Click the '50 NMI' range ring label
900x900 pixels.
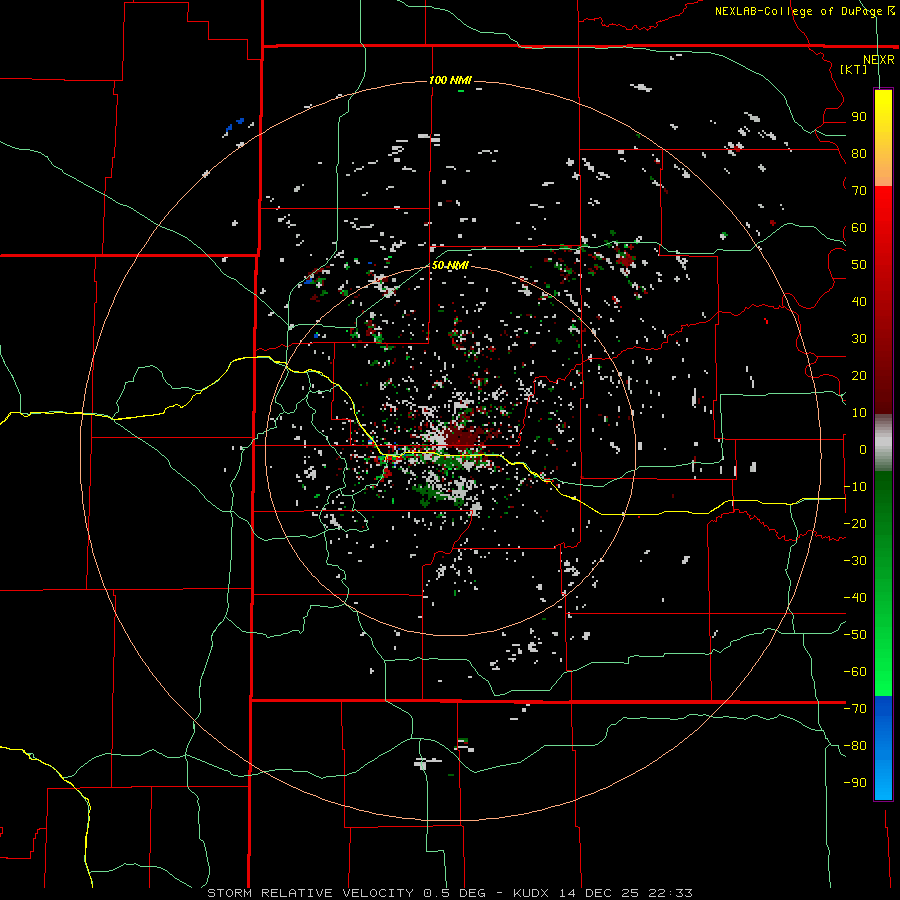tap(450, 265)
